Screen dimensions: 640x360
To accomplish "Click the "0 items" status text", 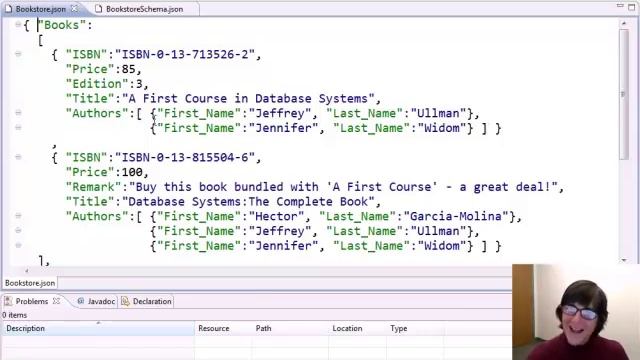I will coord(15,315).
